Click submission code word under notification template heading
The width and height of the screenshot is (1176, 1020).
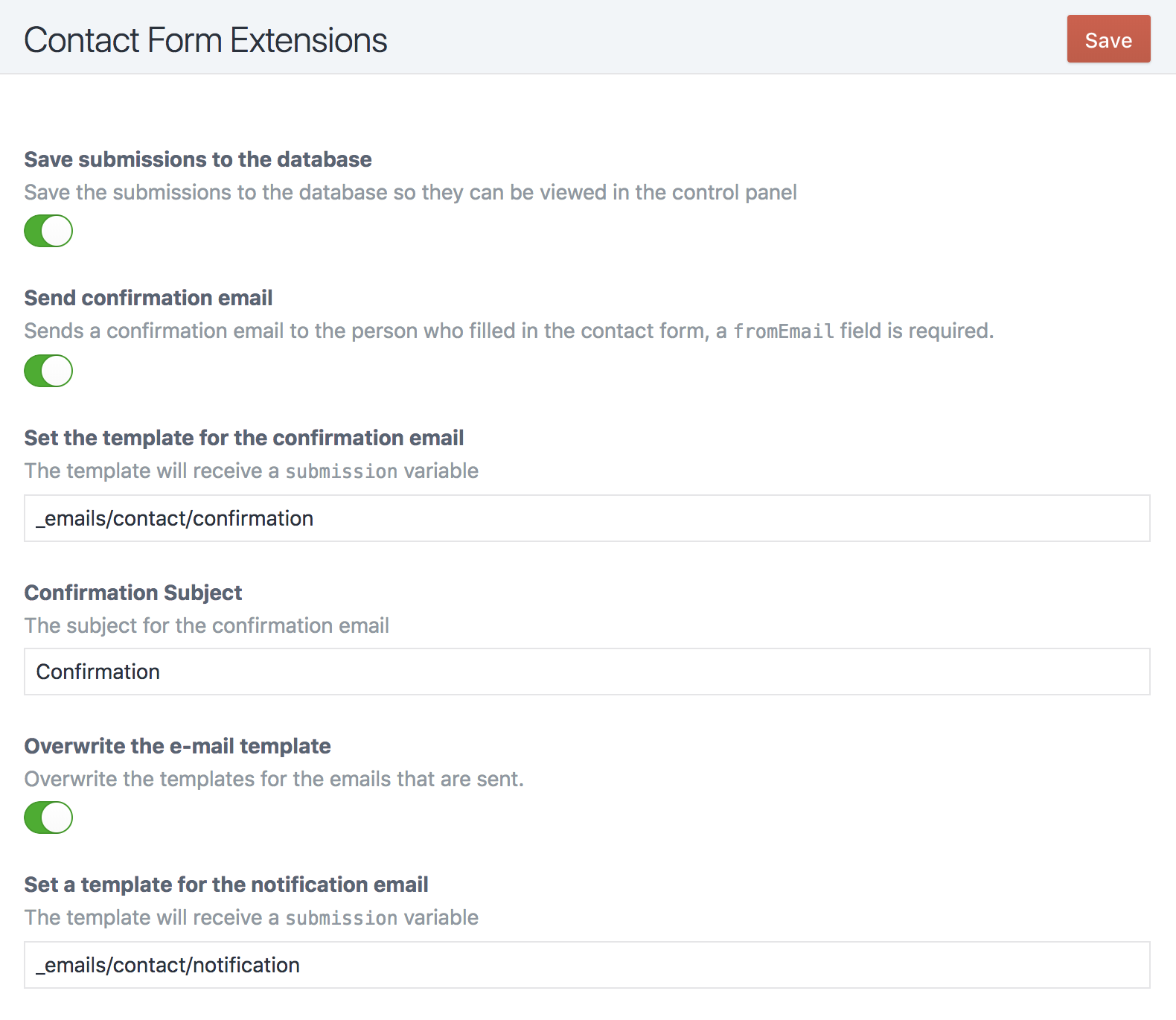342,918
